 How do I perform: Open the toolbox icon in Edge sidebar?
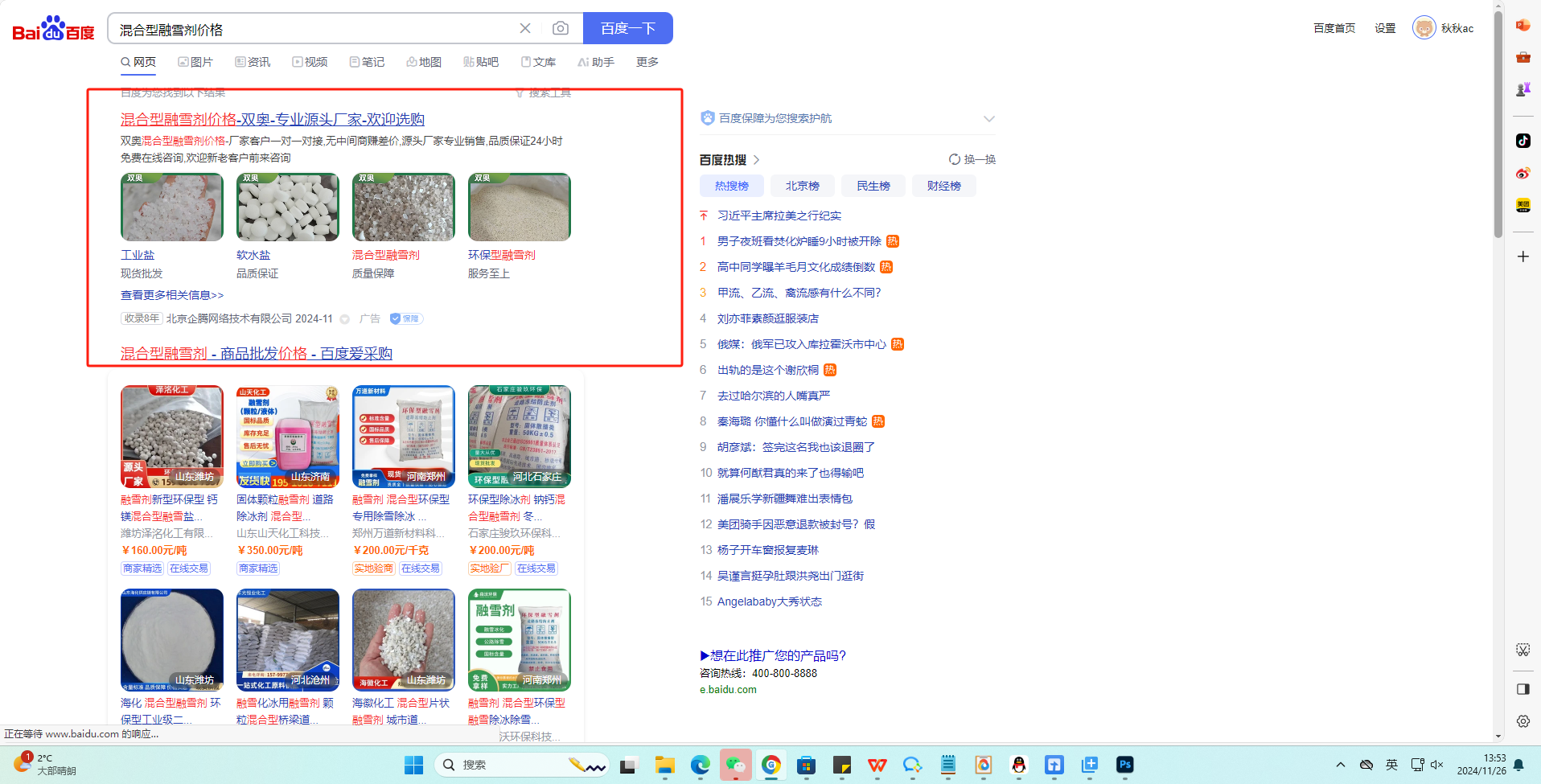coord(1523,57)
